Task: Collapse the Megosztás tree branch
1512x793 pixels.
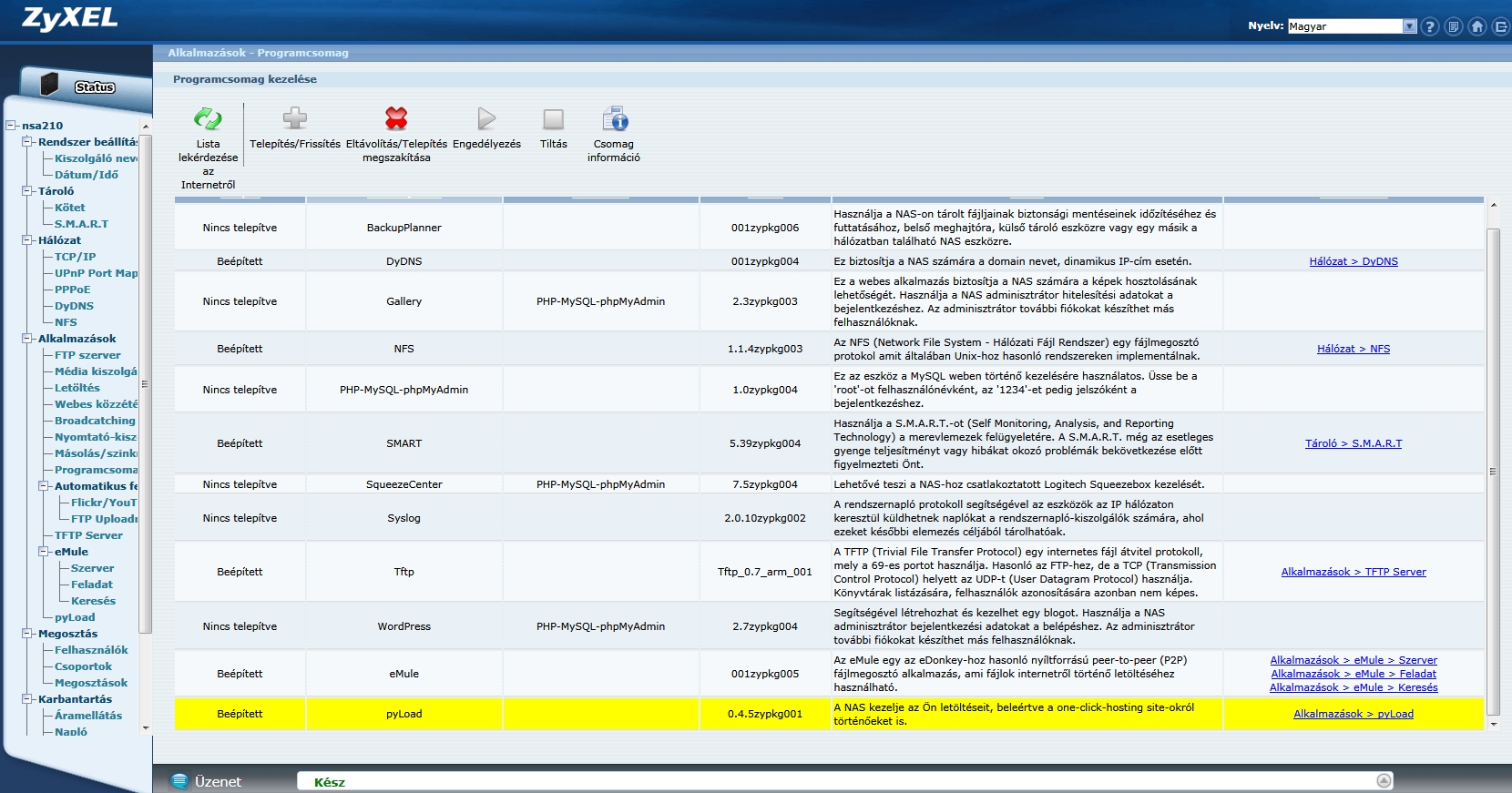Action: (26, 634)
